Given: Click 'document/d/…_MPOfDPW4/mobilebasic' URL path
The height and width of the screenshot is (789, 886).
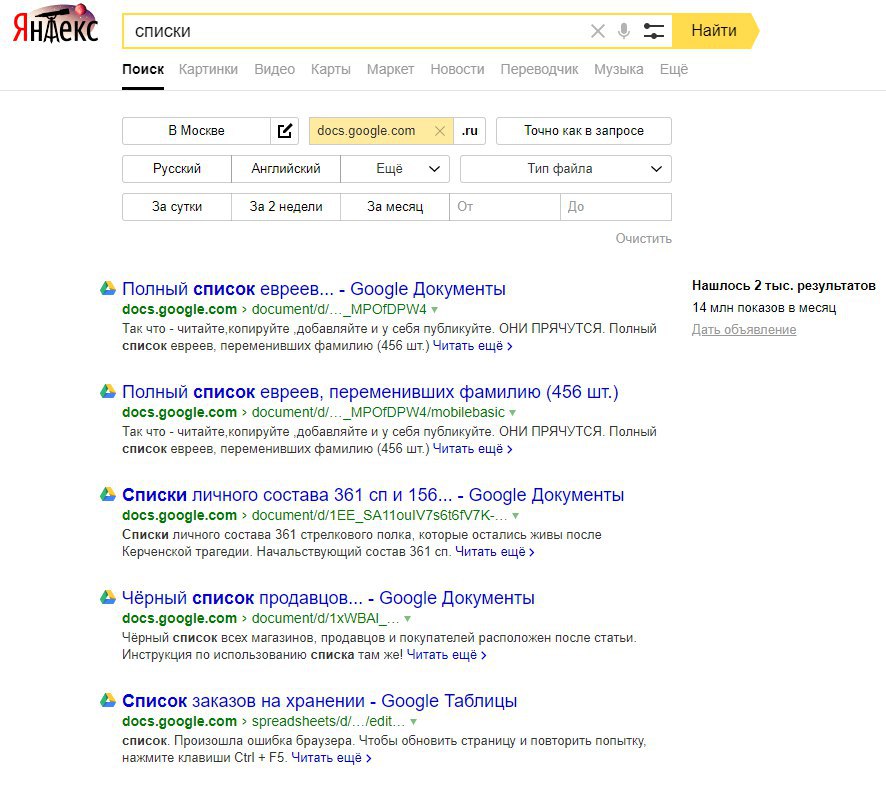Looking at the screenshot, I should point(378,413).
